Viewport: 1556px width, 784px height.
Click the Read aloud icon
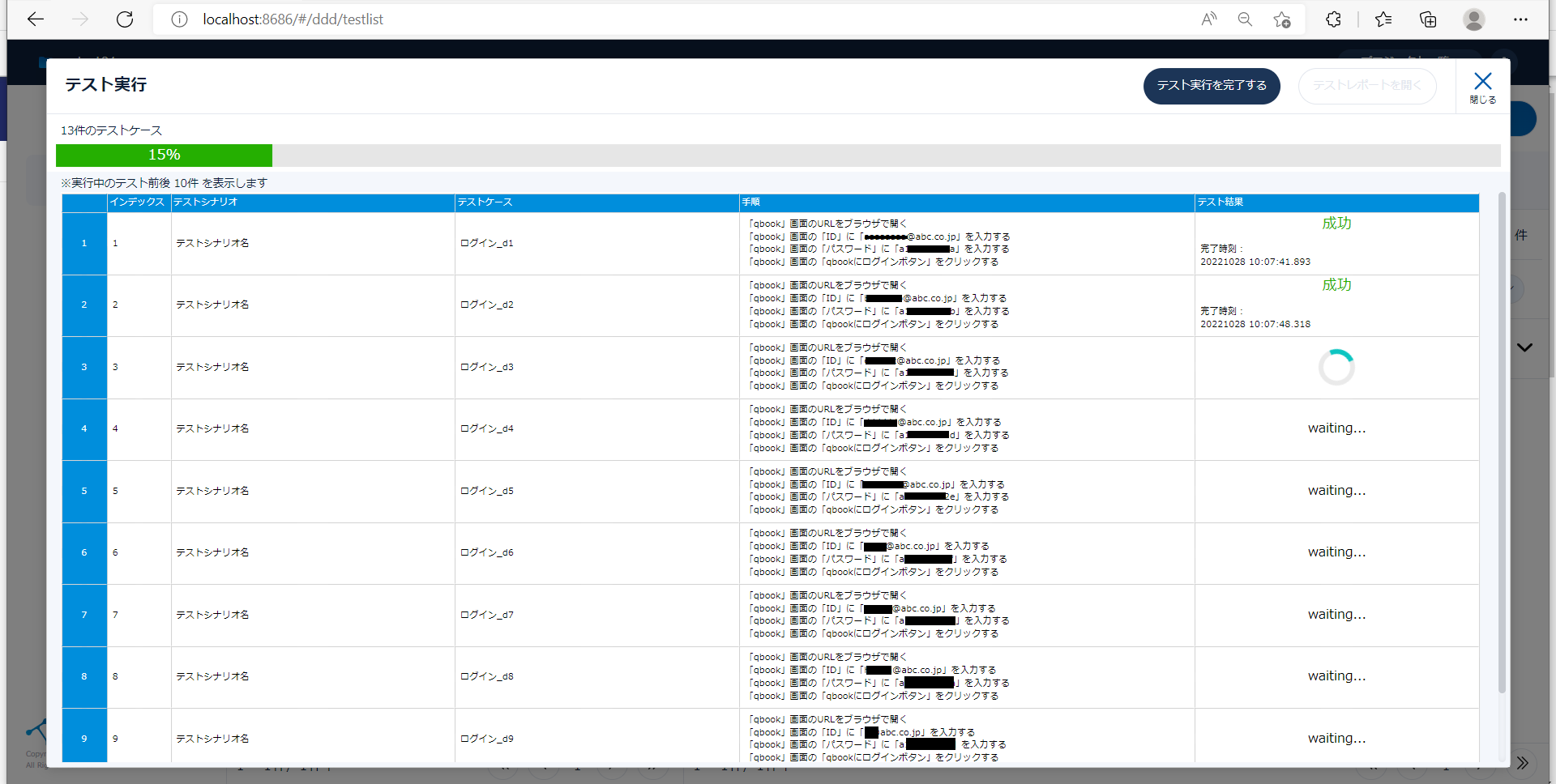(x=1208, y=19)
